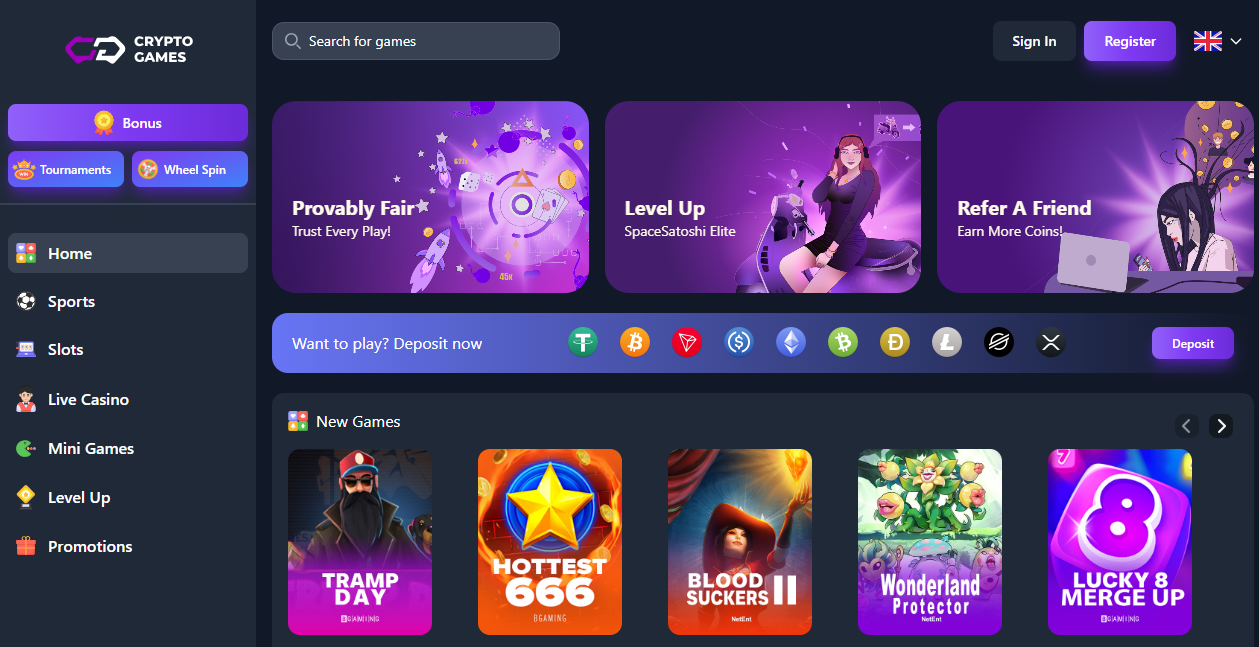The image size is (1259, 647).
Task: Click the silver Litecoin icon
Action: point(947,343)
